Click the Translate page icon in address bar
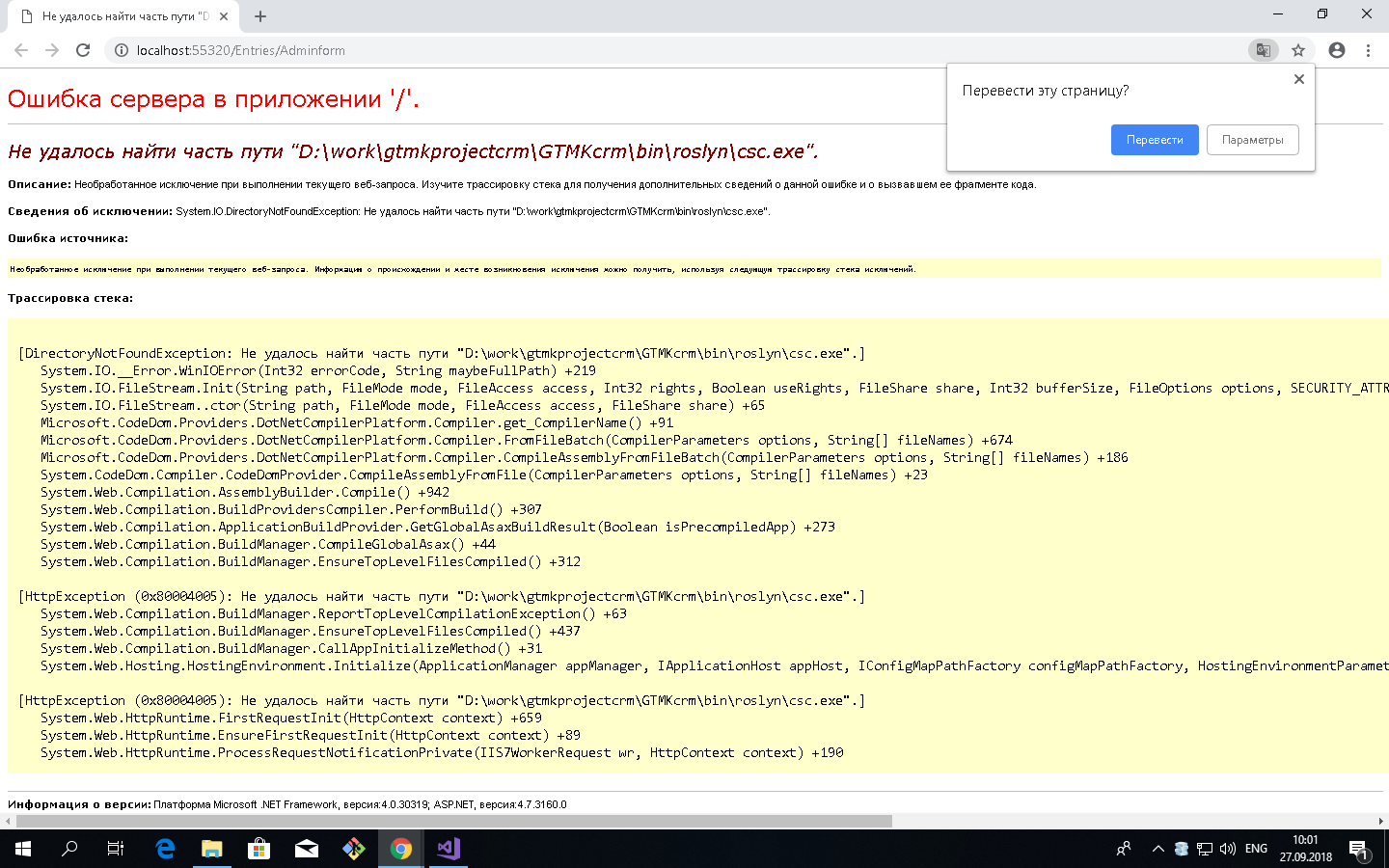This screenshot has height=868, width=1389. click(1263, 50)
